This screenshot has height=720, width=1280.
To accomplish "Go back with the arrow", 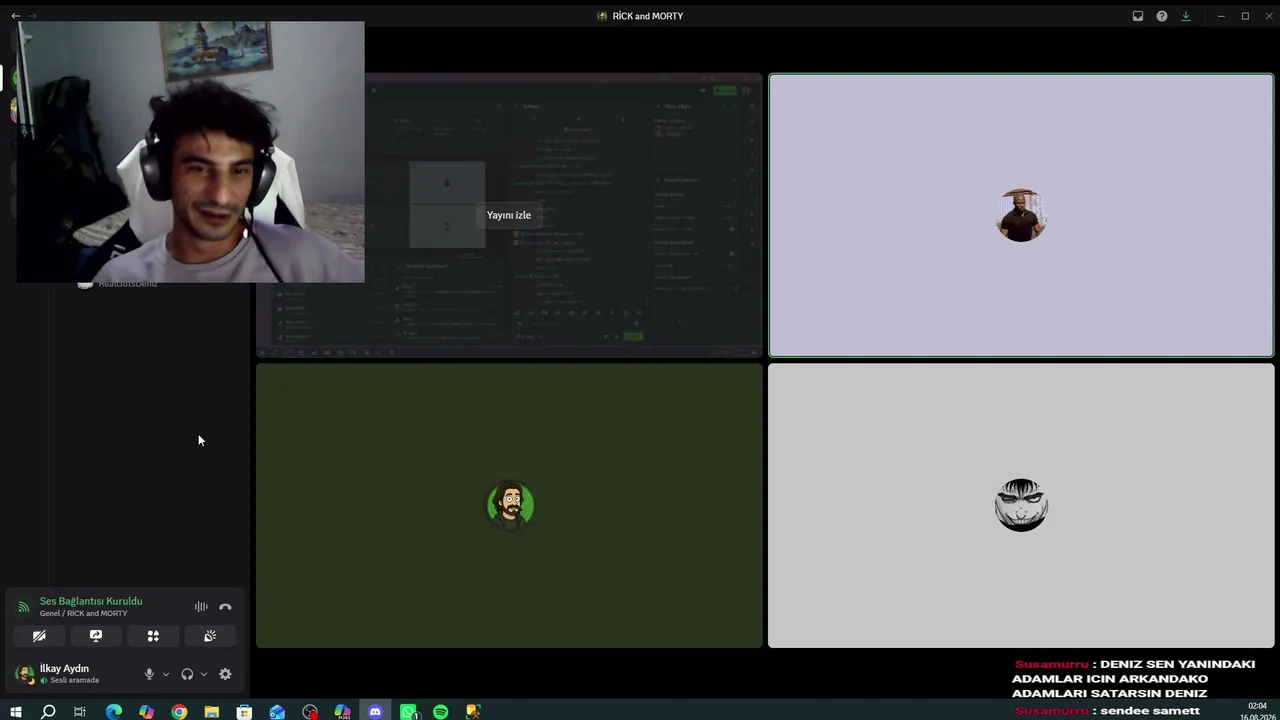I will (15, 16).
